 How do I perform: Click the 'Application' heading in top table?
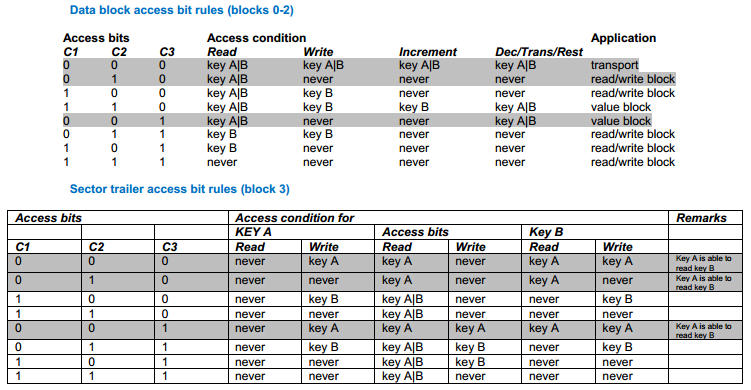pos(623,38)
